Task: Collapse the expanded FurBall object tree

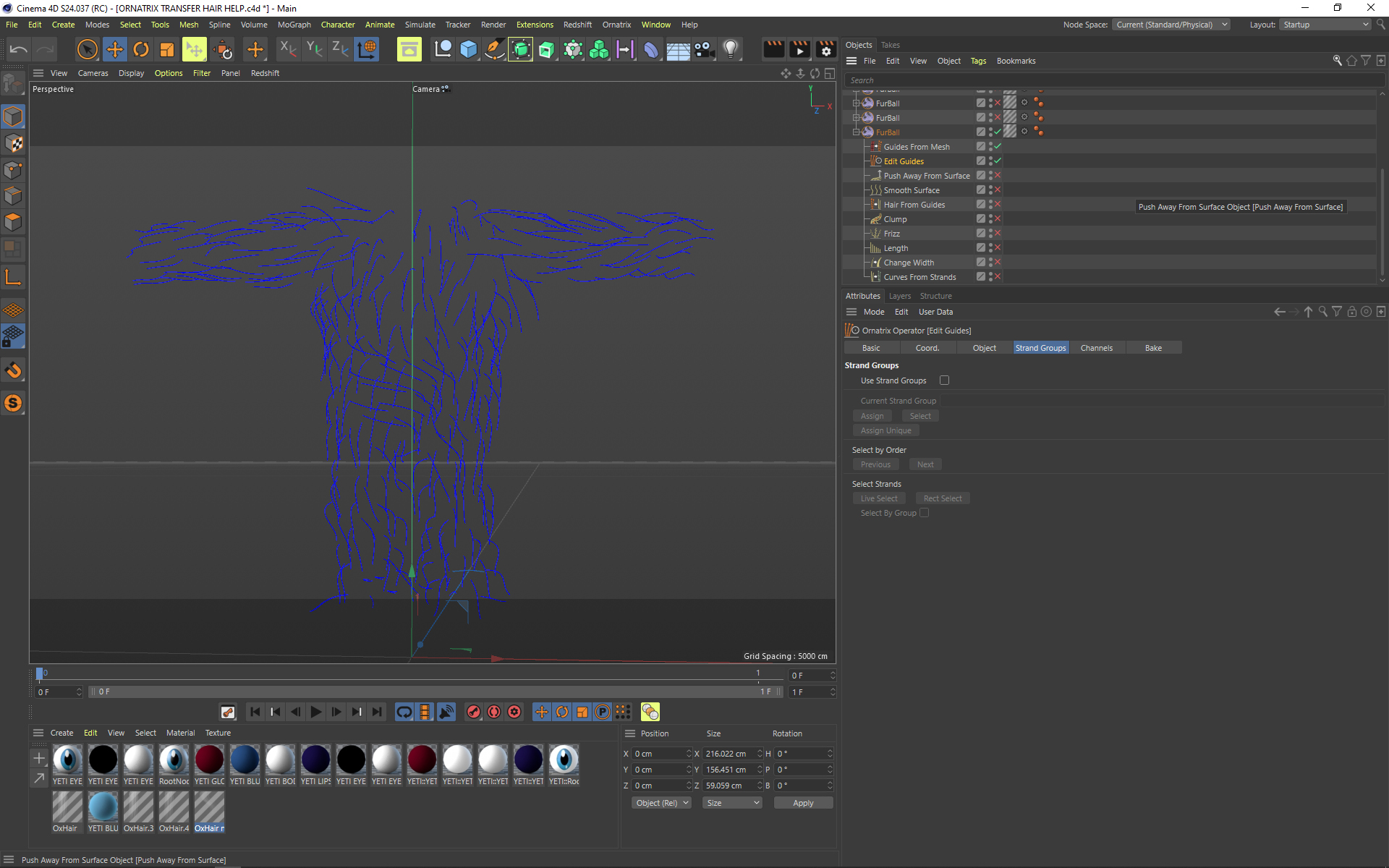Action: (856, 132)
